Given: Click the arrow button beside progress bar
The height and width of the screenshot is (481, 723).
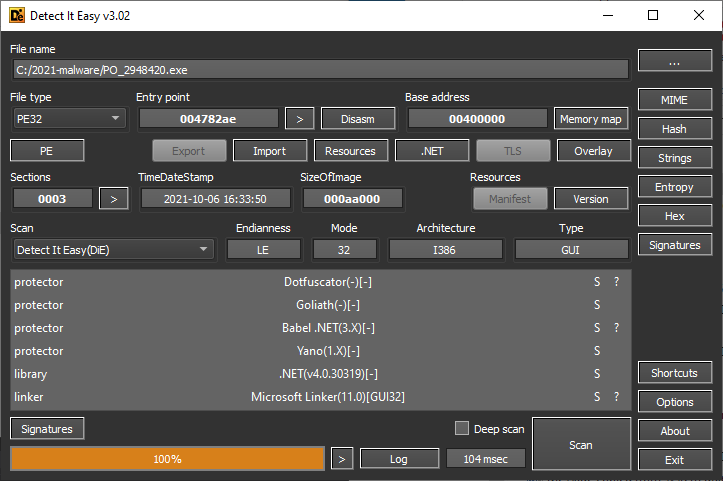Looking at the screenshot, I should (x=342, y=459).
